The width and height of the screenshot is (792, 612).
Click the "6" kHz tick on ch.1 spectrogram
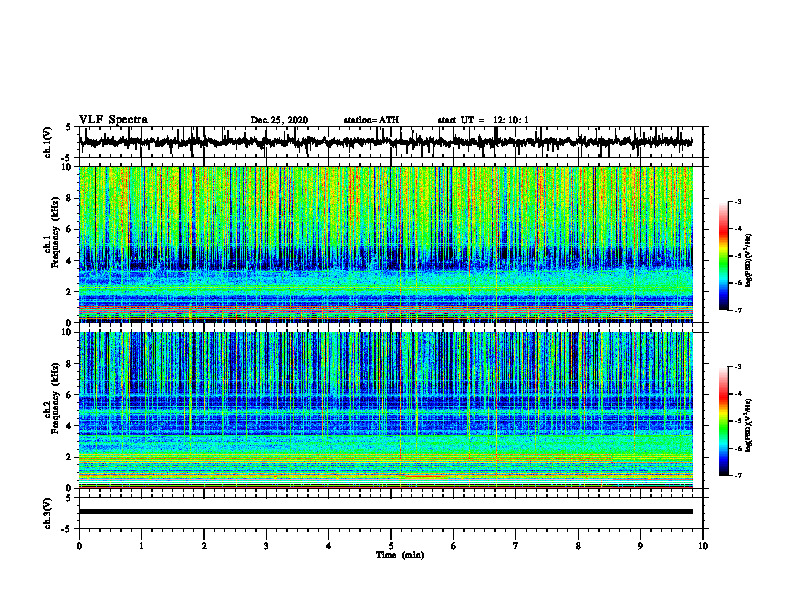point(69,230)
